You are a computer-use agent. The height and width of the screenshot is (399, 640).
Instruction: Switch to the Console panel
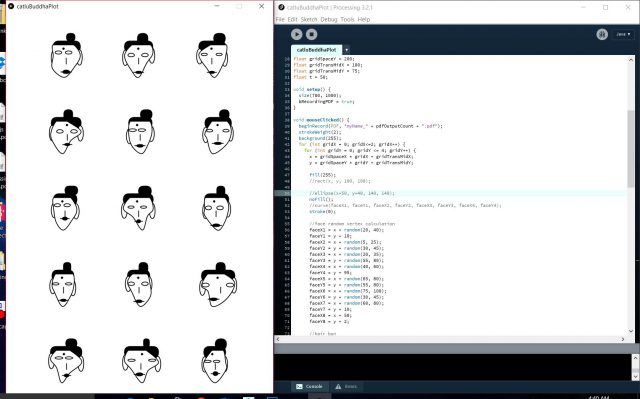[309, 386]
